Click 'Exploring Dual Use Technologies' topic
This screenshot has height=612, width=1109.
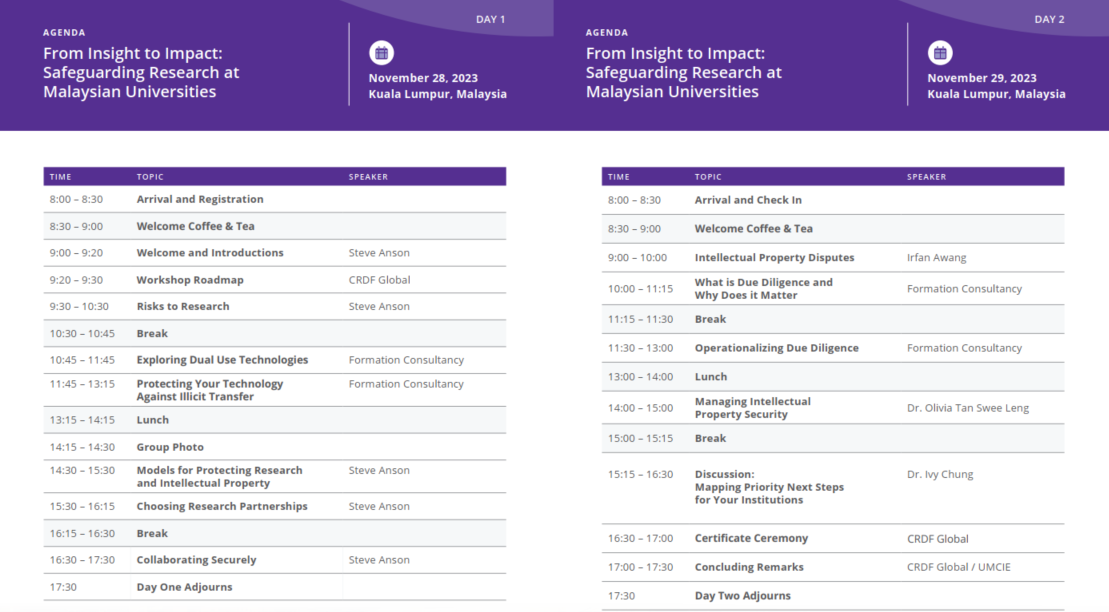tap(222, 359)
